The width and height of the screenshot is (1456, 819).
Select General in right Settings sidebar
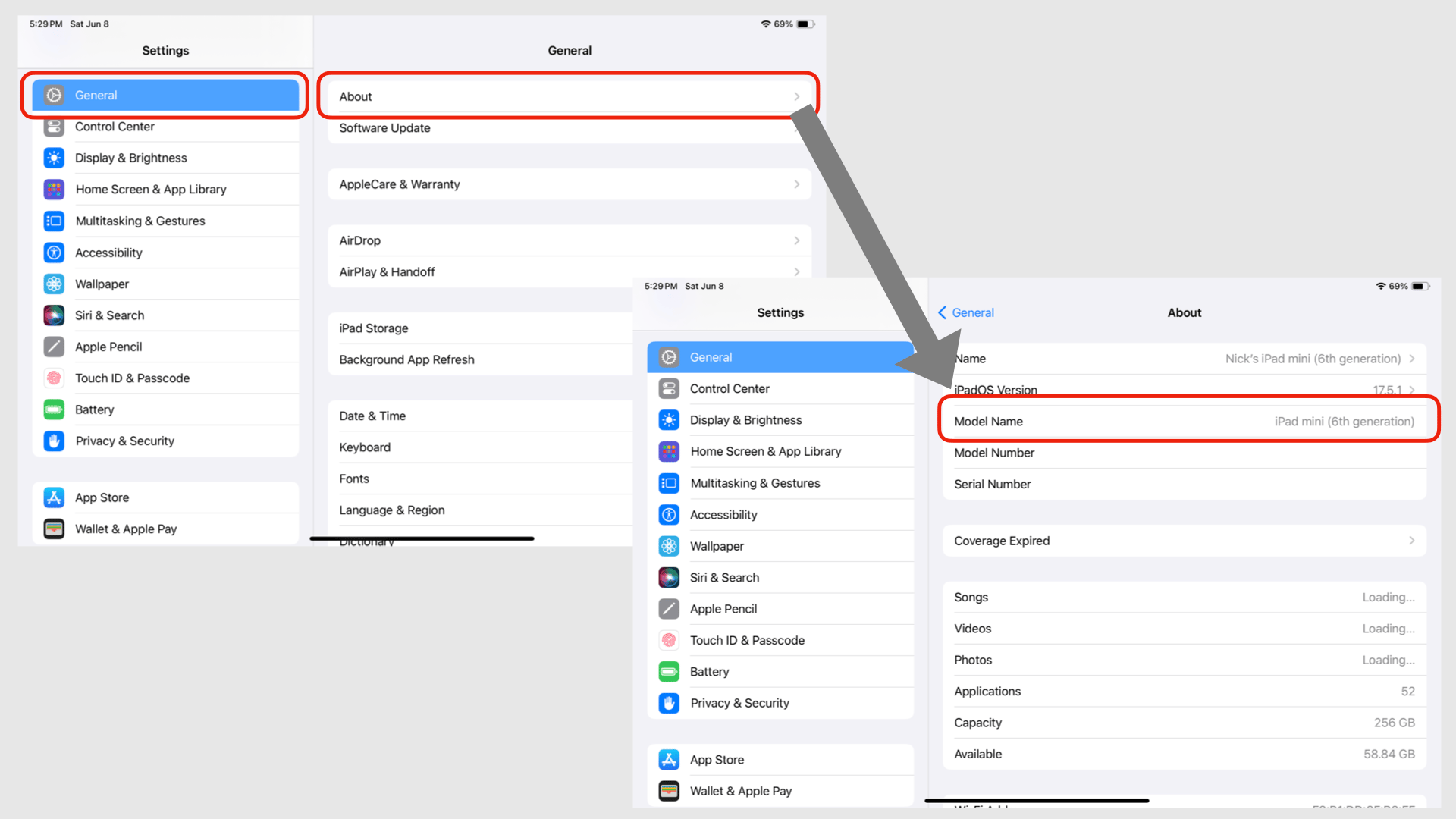(x=781, y=357)
